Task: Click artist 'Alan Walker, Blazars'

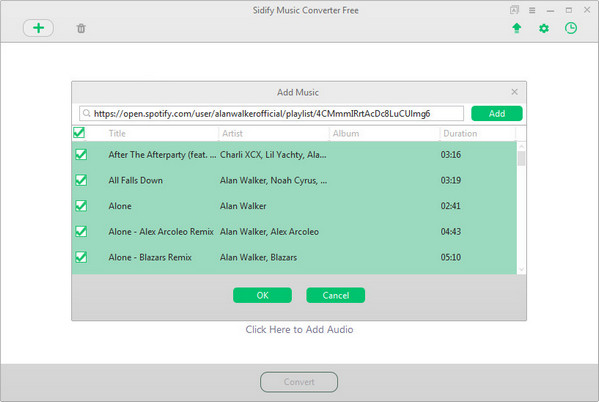Action: coord(258,257)
